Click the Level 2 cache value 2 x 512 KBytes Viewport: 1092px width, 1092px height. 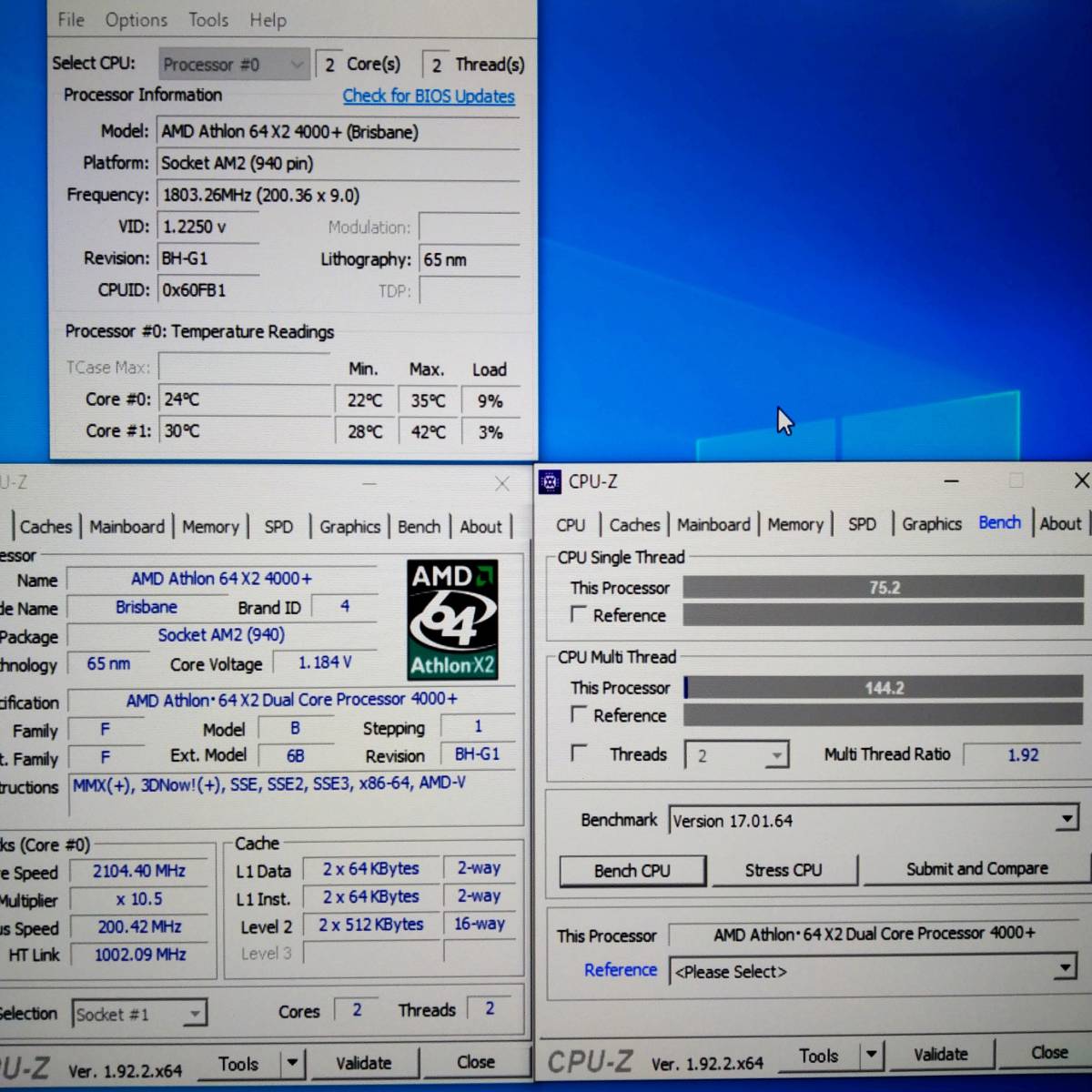[371, 925]
